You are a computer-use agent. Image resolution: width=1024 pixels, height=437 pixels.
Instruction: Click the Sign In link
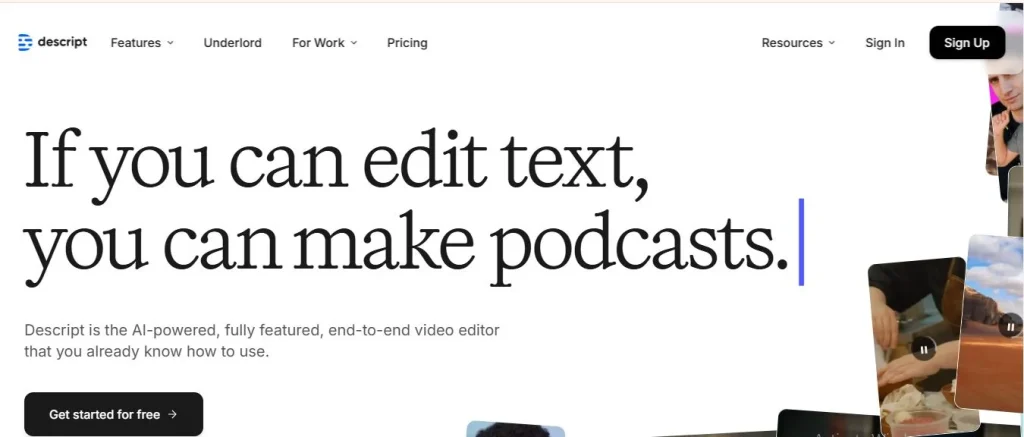coord(884,43)
